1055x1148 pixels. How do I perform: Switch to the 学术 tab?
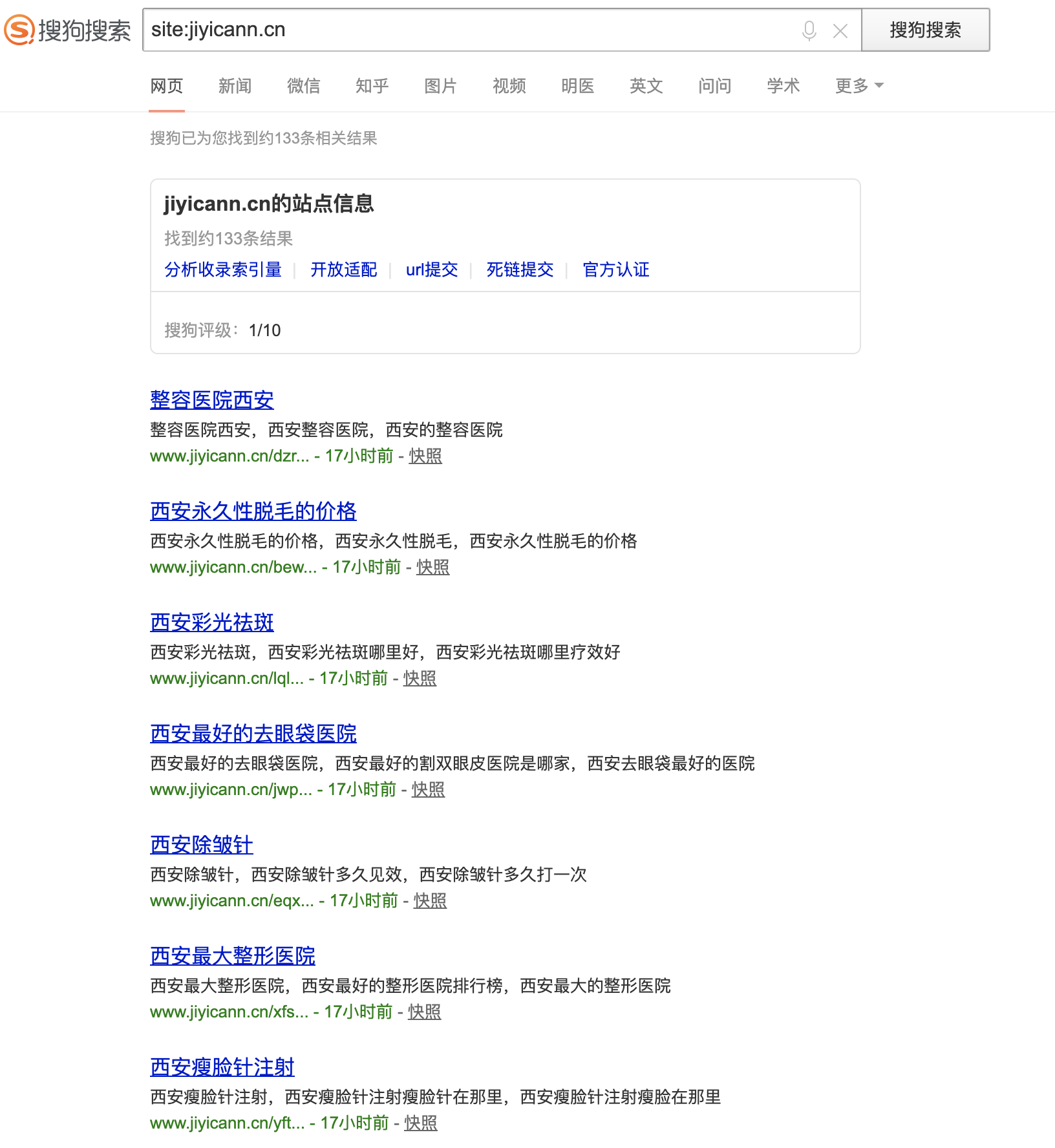(x=783, y=86)
